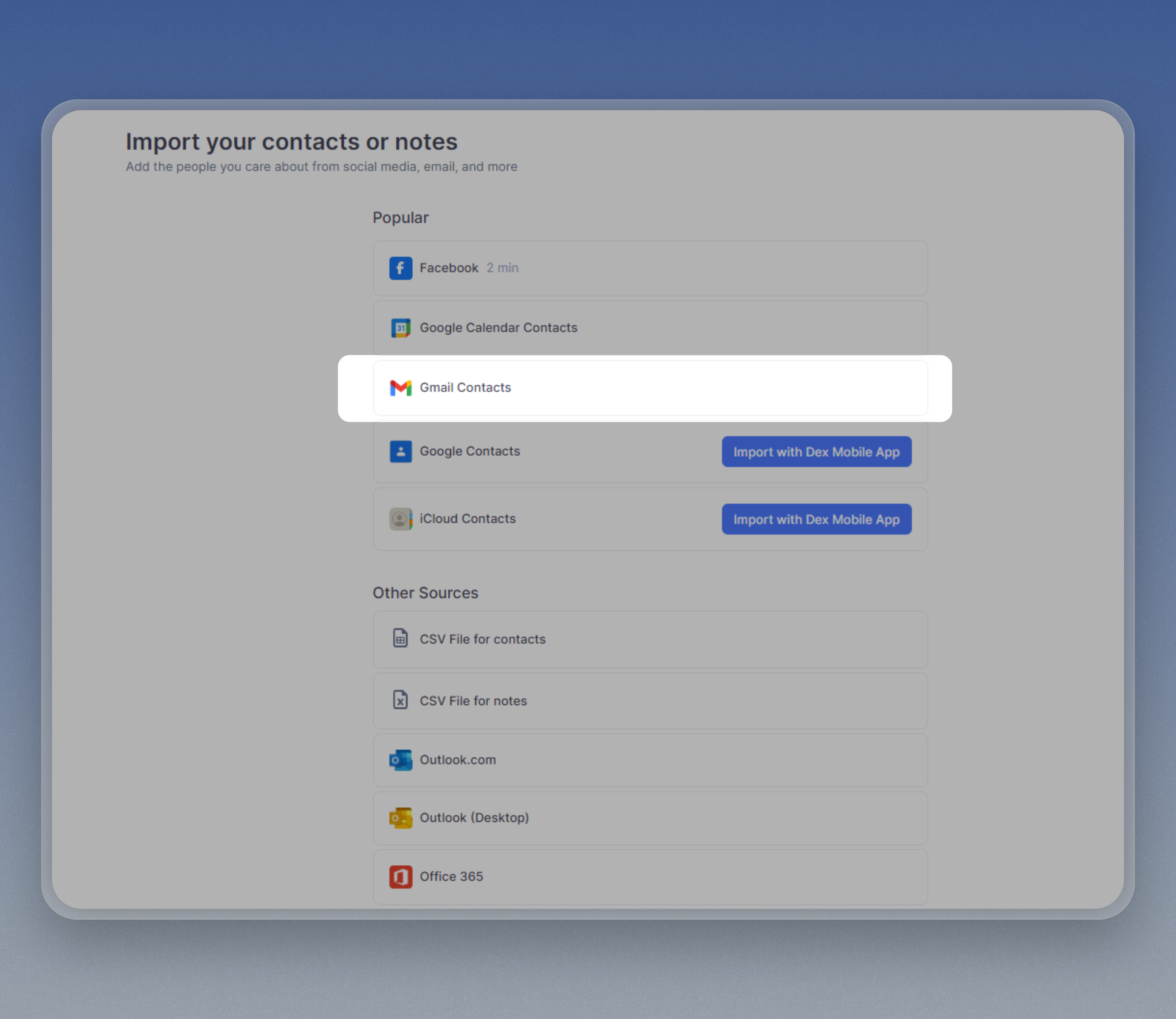Click the Office 365 icon
The width and height of the screenshot is (1176, 1019).
pos(400,876)
